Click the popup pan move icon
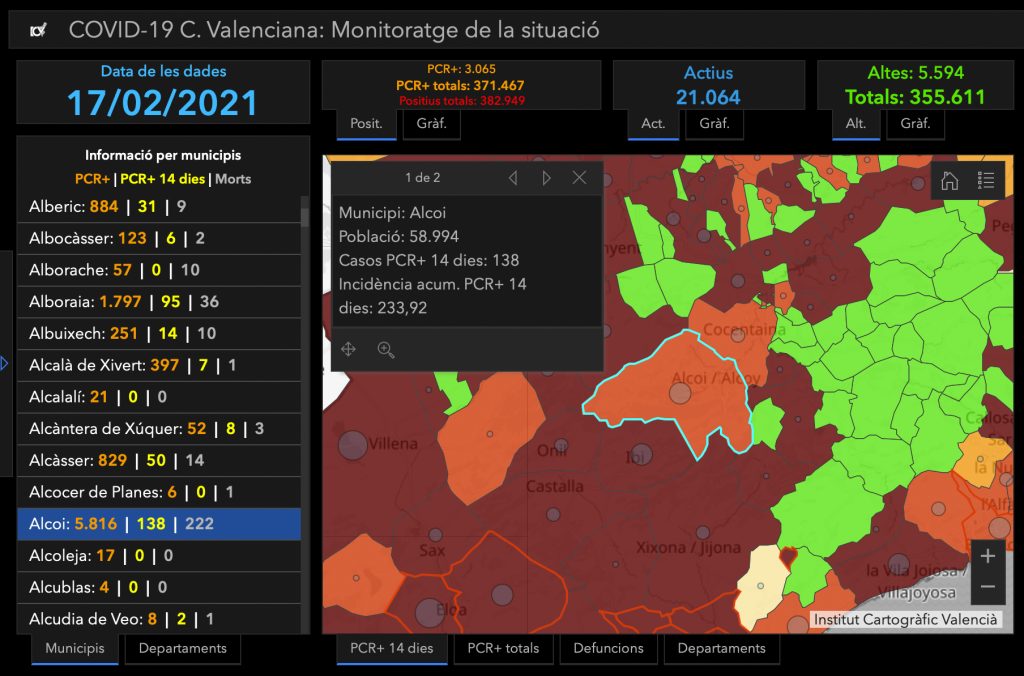Image resolution: width=1024 pixels, height=676 pixels. pyautogui.click(x=349, y=349)
